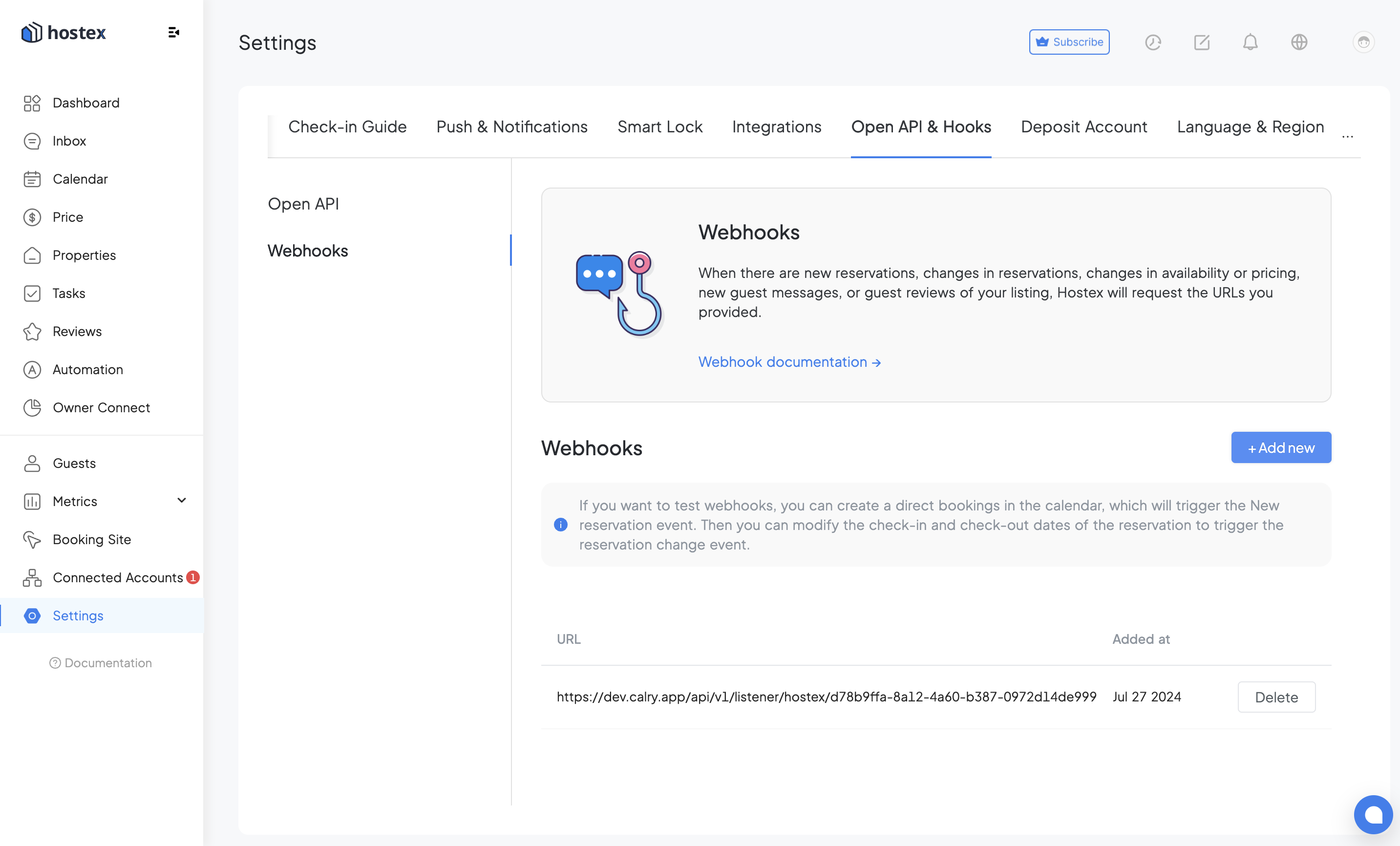Click the notifications bell icon
The image size is (1400, 846).
tap(1252, 42)
